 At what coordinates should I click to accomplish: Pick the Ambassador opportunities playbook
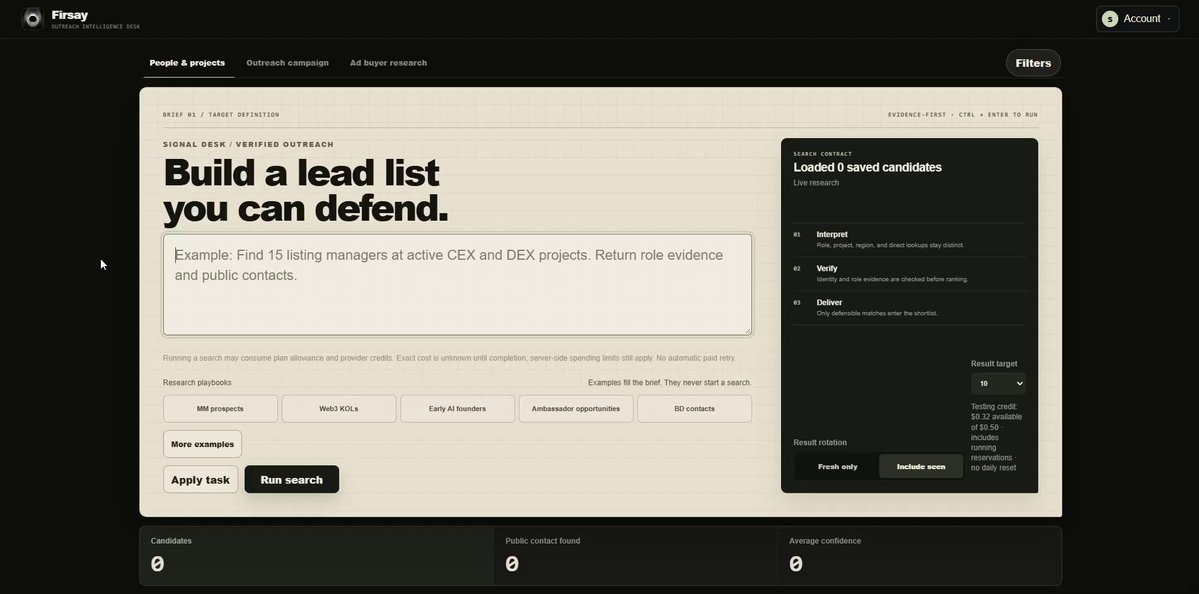pyautogui.click(x=576, y=409)
